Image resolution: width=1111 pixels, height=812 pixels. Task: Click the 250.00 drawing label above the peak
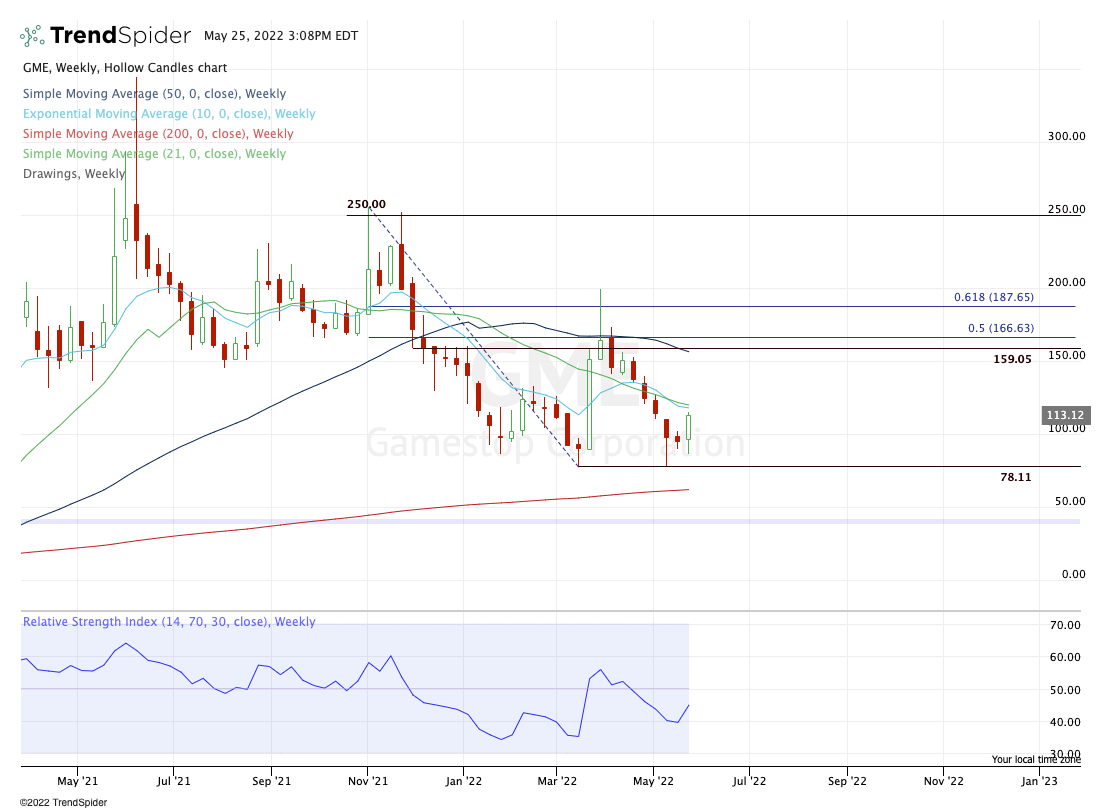[366, 204]
